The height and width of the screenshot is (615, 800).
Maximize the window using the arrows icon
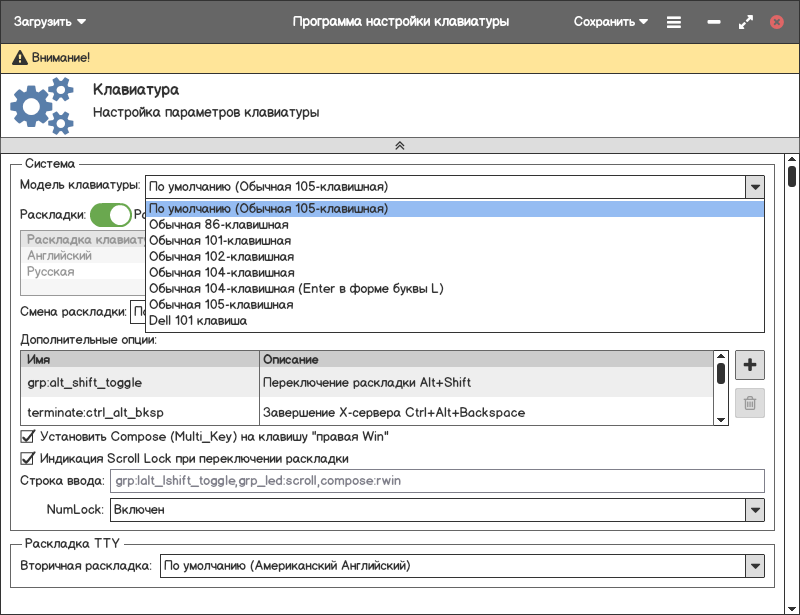pyautogui.click(x=745, y=21)
